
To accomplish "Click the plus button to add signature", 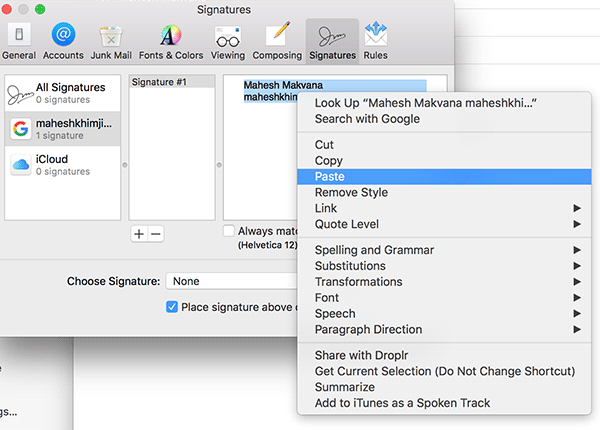I will click(x=139, y=234).
